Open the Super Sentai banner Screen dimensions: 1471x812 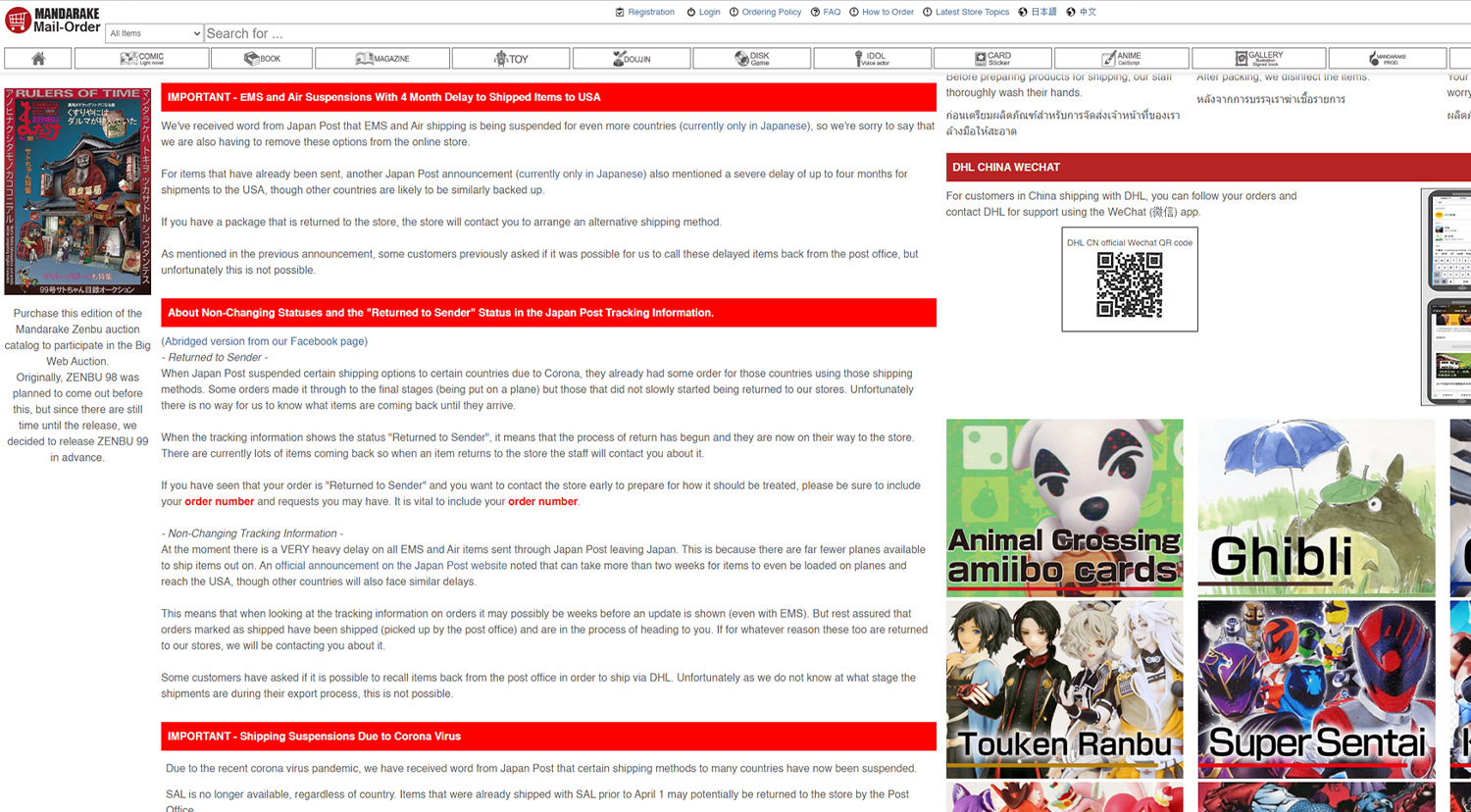click(x=1316, y=689)
